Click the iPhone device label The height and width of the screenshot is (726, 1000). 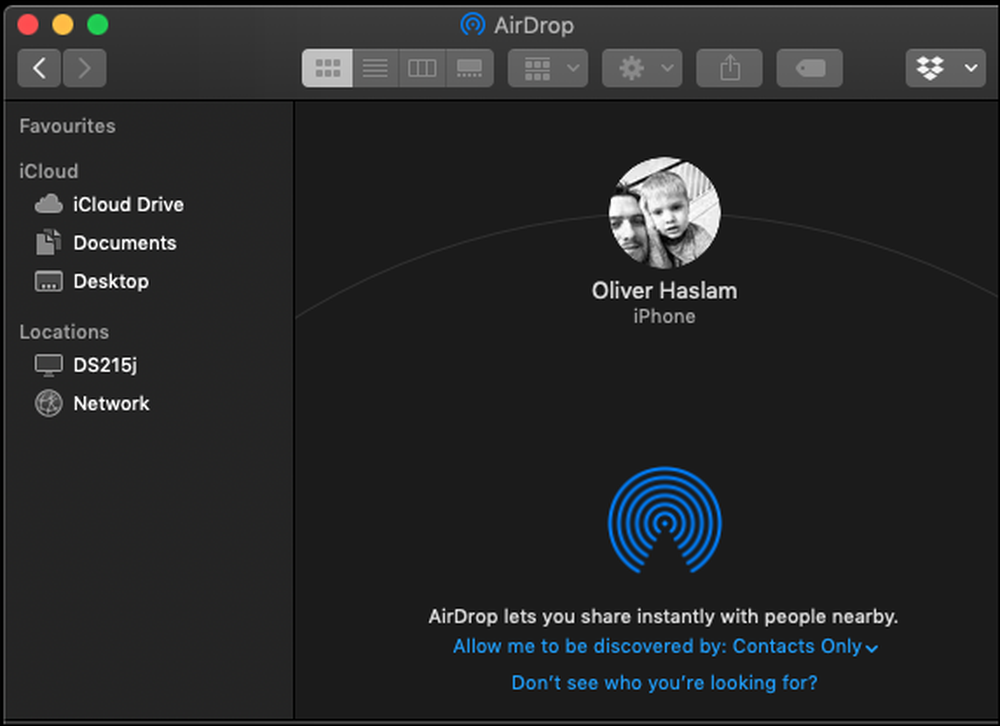pyautogui.click(x=665, y=316)
